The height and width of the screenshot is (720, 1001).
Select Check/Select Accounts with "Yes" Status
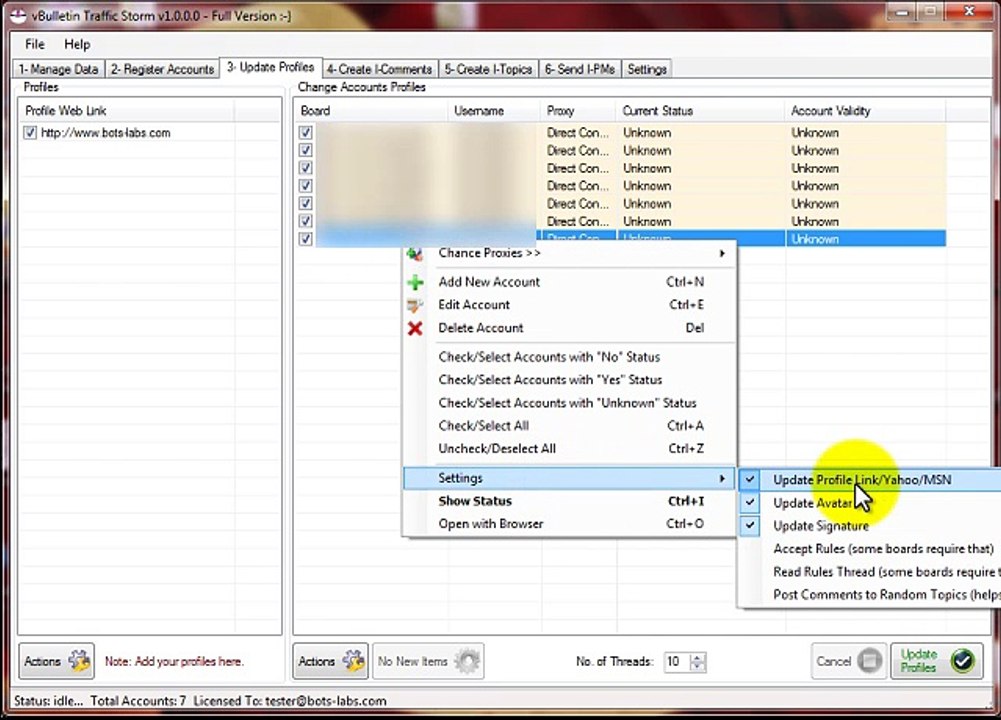pos(569,380)
